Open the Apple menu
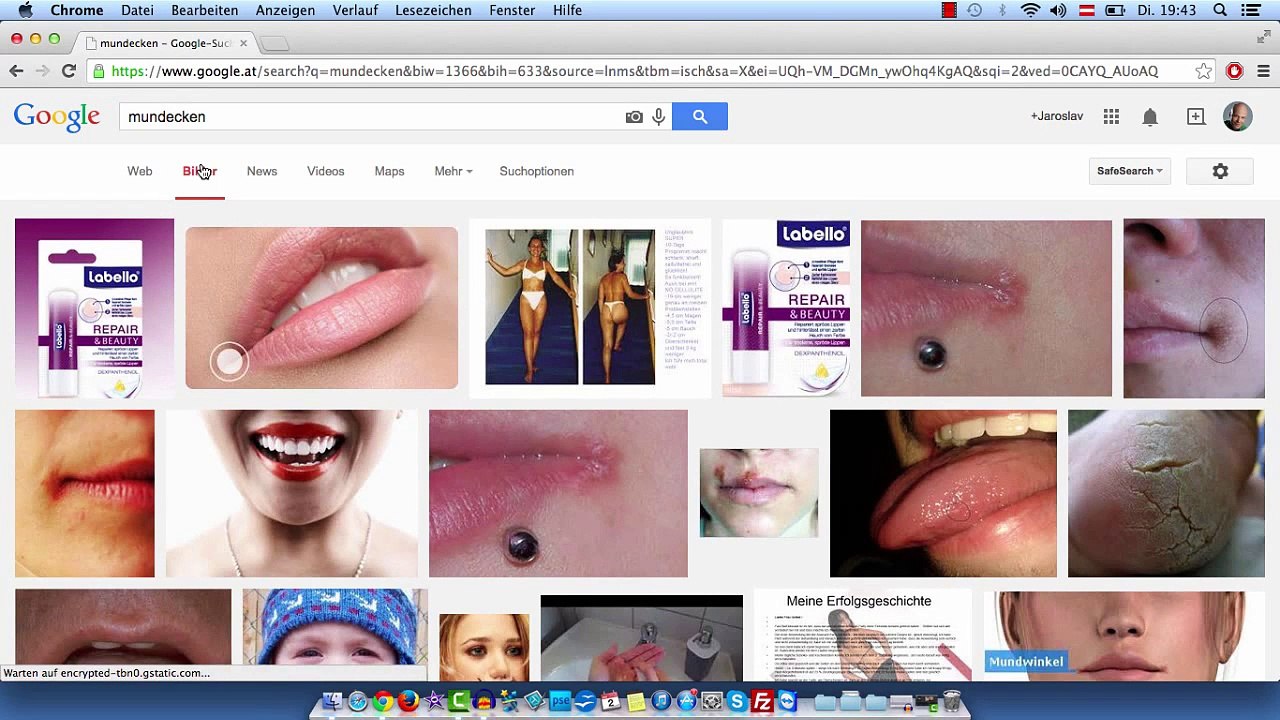The image size is (1280, 720). tap(25, 10)
